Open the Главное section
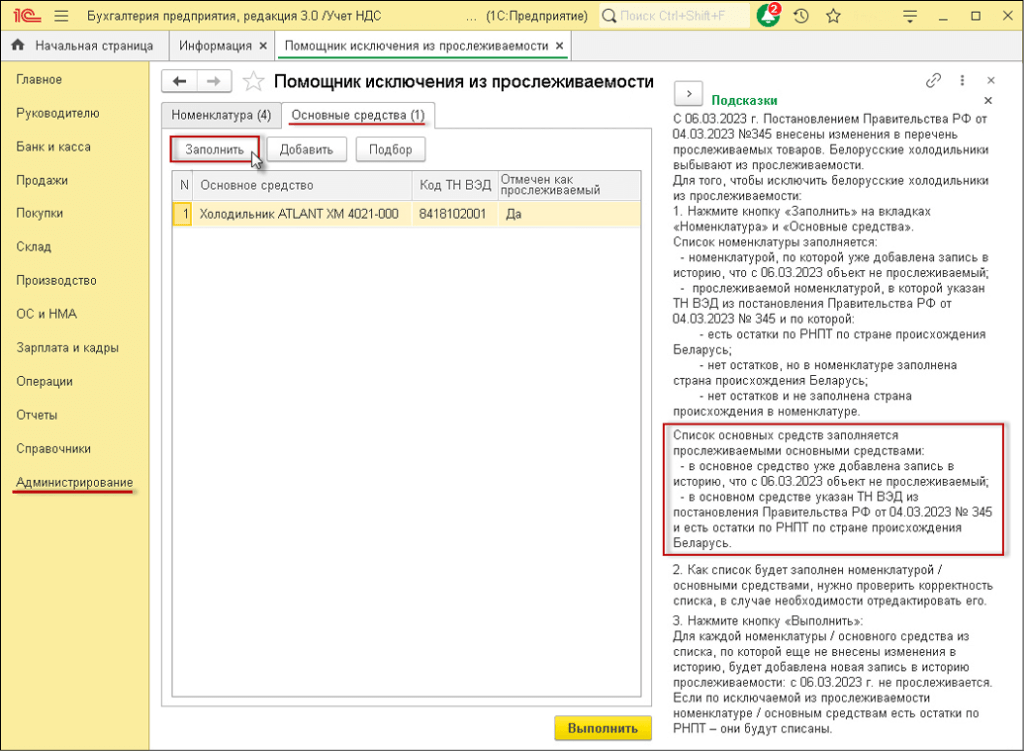The image size is (1024, 751). click(x=39, y=80)
